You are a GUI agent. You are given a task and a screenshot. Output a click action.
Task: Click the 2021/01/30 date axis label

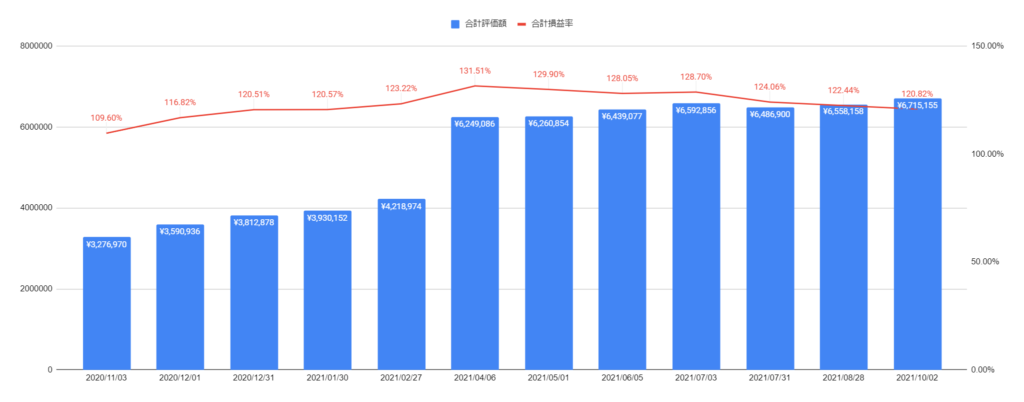328,378
